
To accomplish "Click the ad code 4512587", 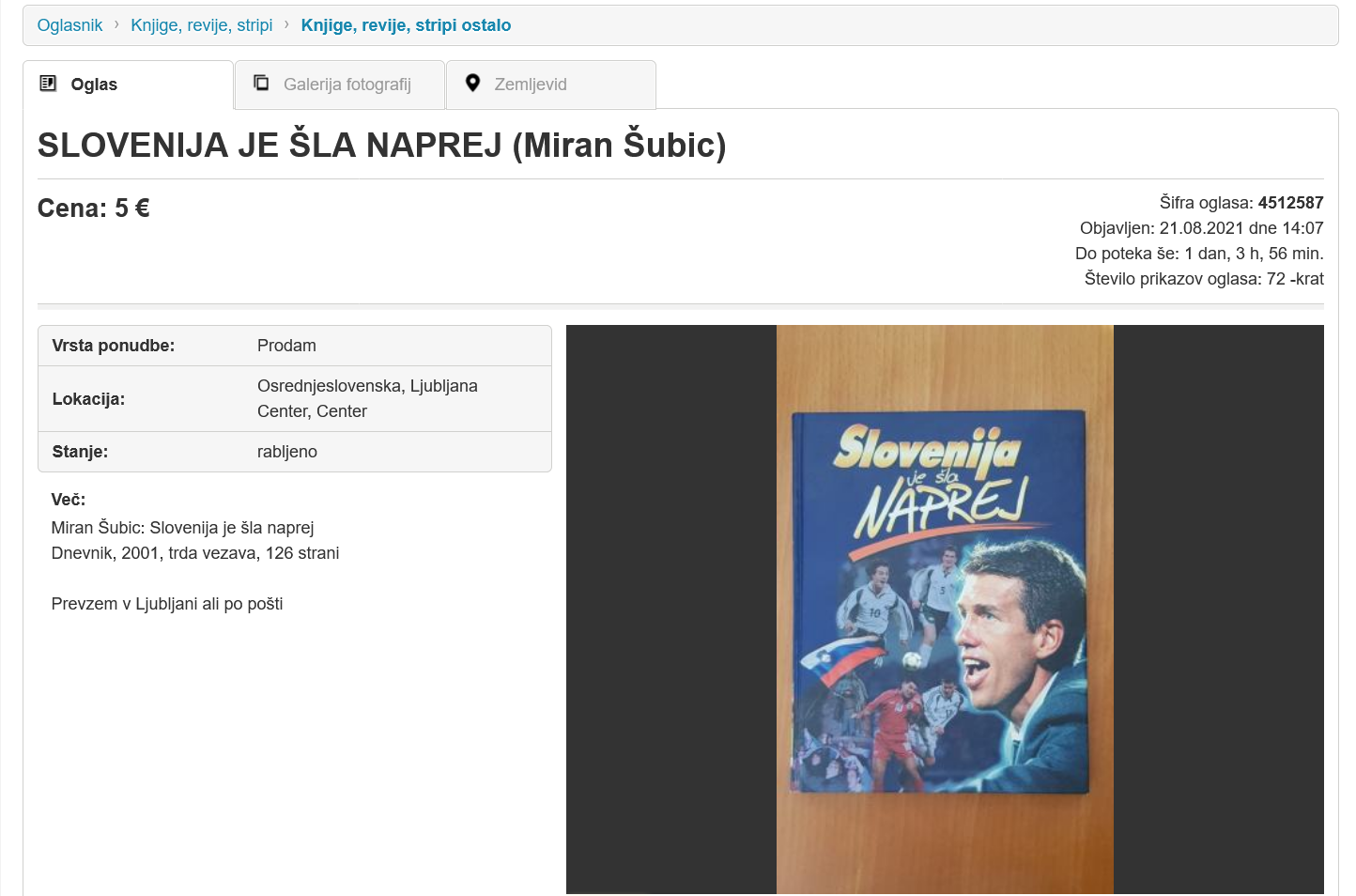I will pyautogui.click(x=1290, y=203).
